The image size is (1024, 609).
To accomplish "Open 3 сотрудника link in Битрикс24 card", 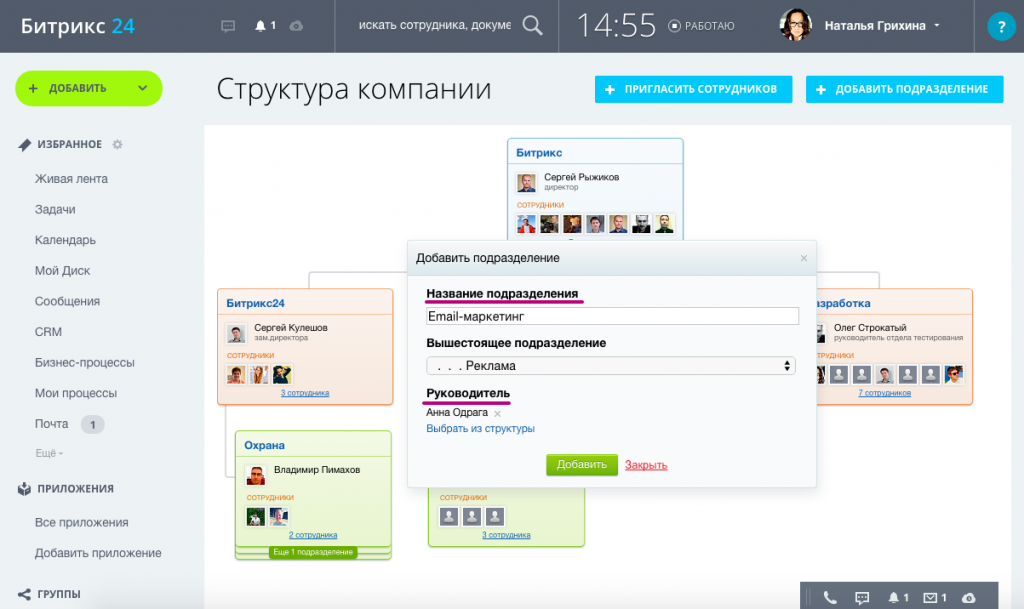I will [305, 393].
